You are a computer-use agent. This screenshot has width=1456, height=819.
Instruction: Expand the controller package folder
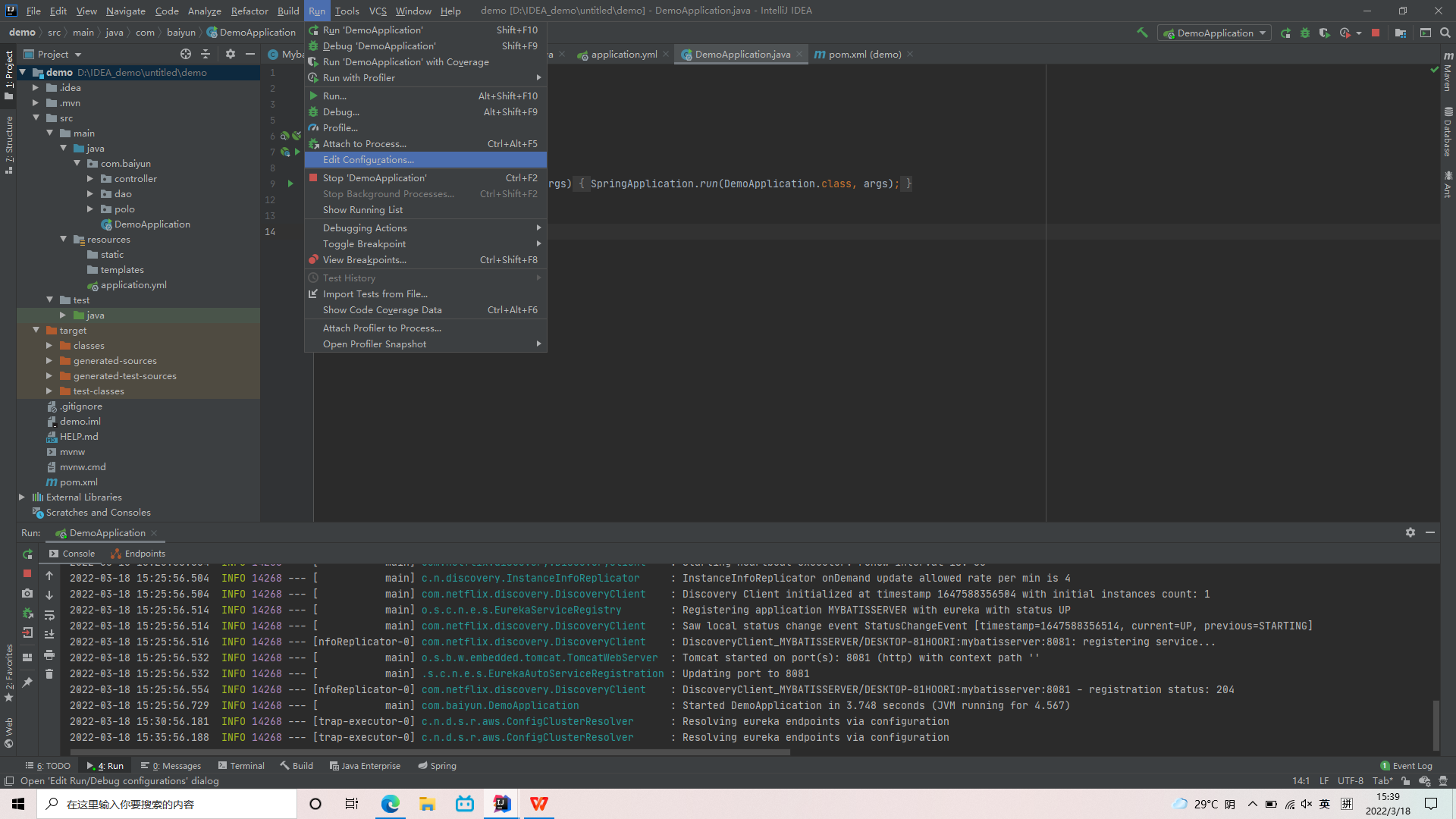90,179
